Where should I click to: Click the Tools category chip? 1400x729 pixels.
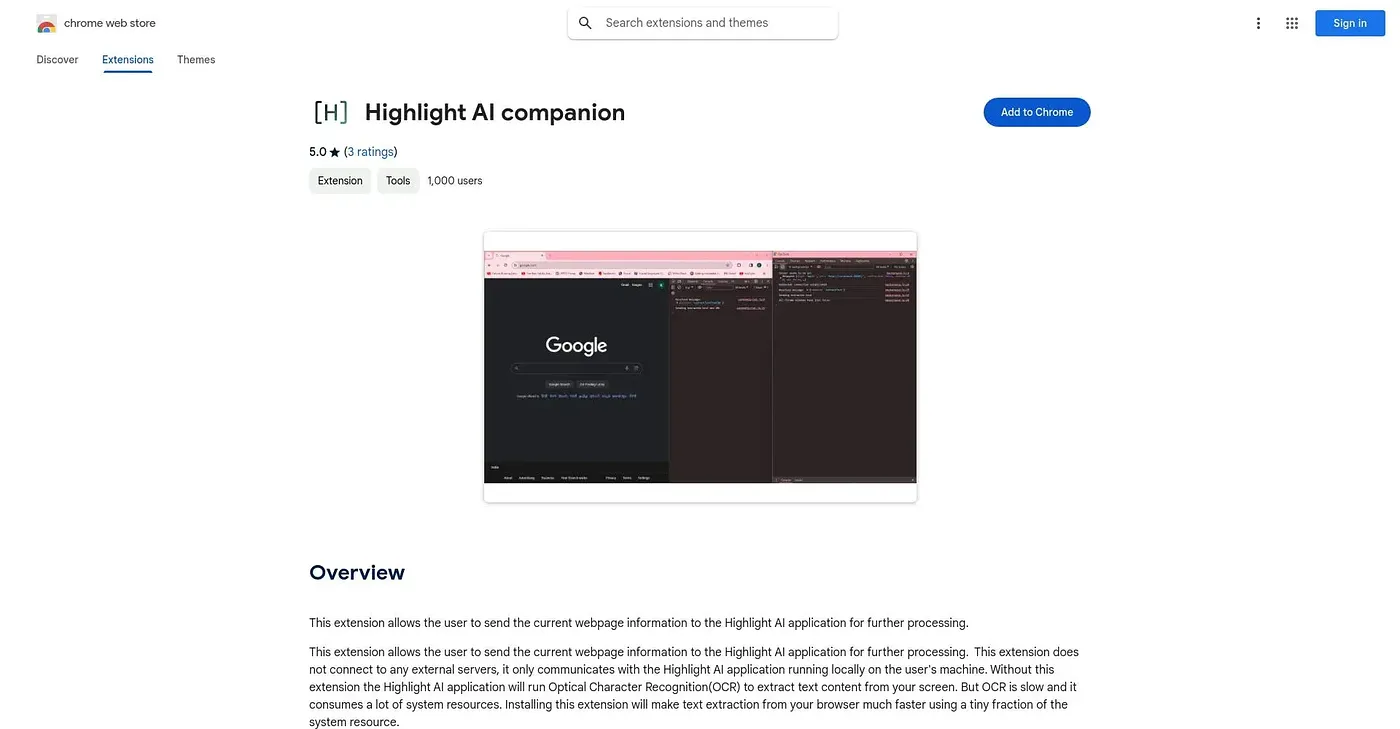point(398,181)
